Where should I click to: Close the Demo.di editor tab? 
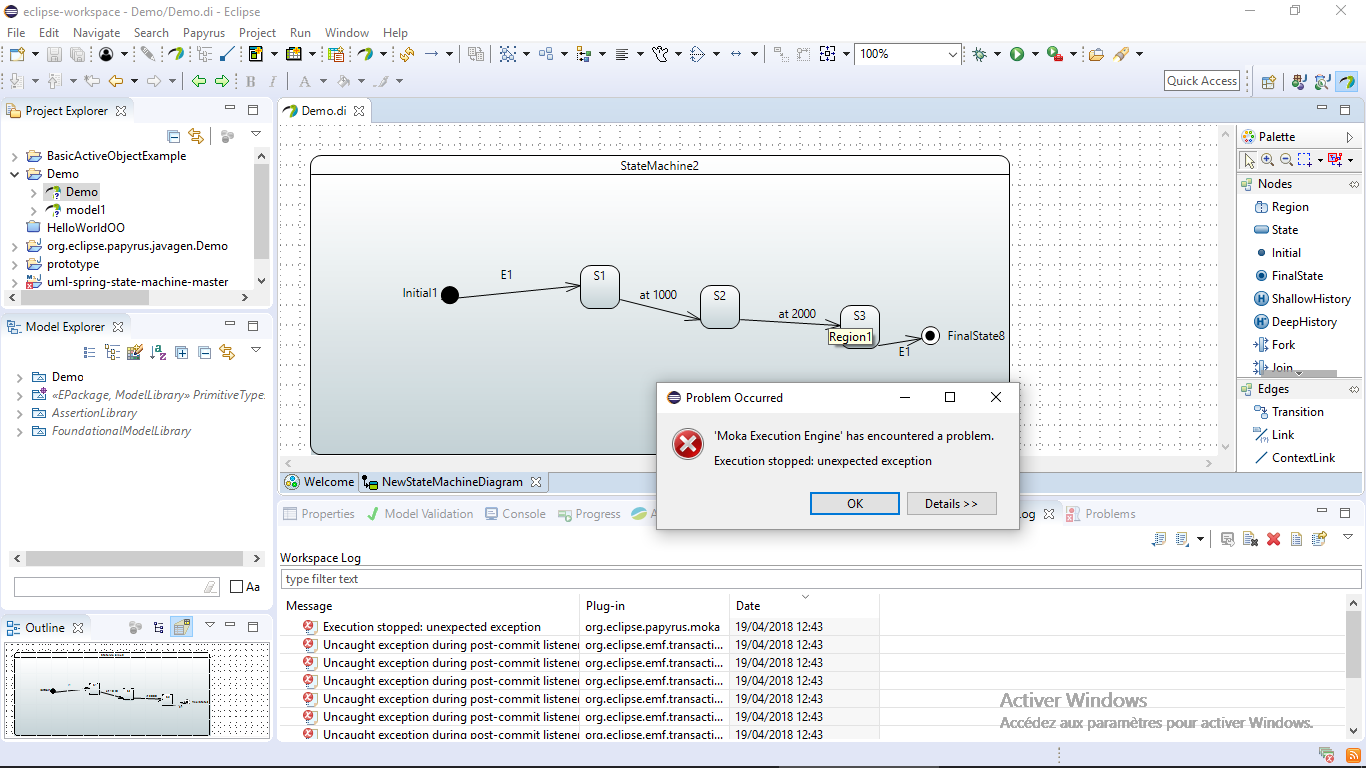pyautogui.click(x=360, y=111)
